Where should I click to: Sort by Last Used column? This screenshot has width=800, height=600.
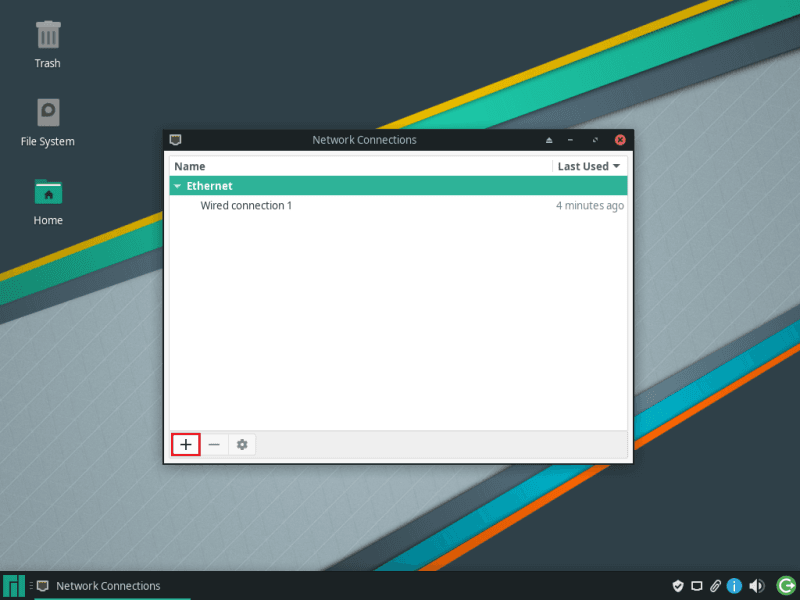tap(589, 166)
